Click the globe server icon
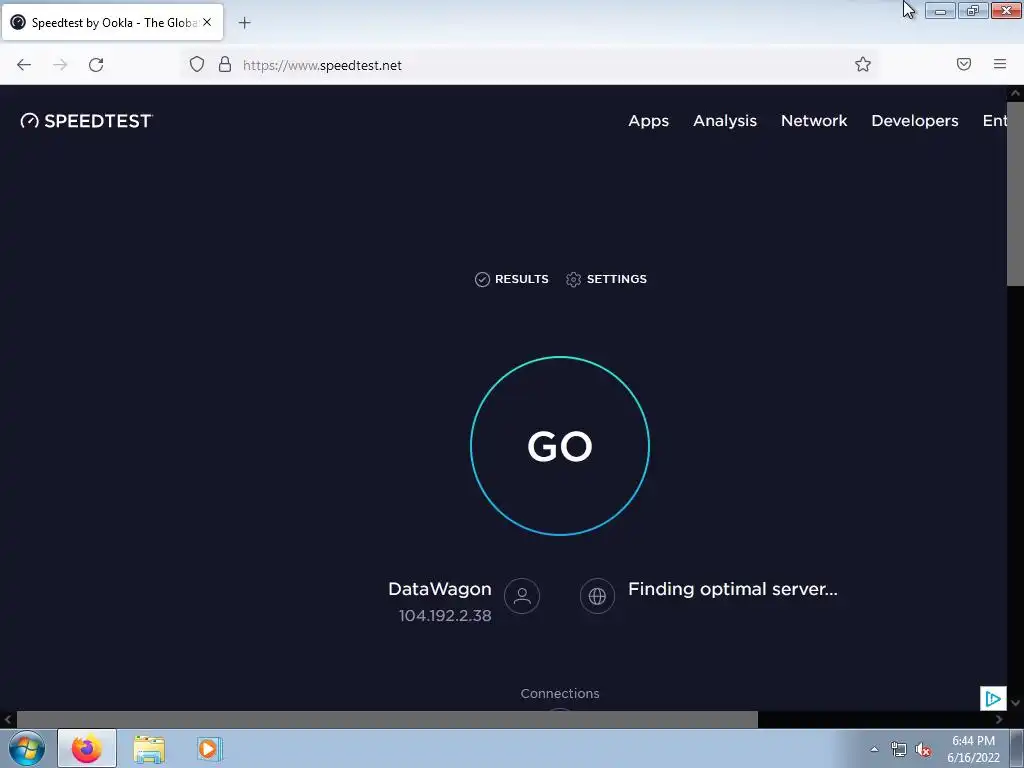Image resolution: width=1024 pixels, height=768 pixels. [x=597, y=596]
